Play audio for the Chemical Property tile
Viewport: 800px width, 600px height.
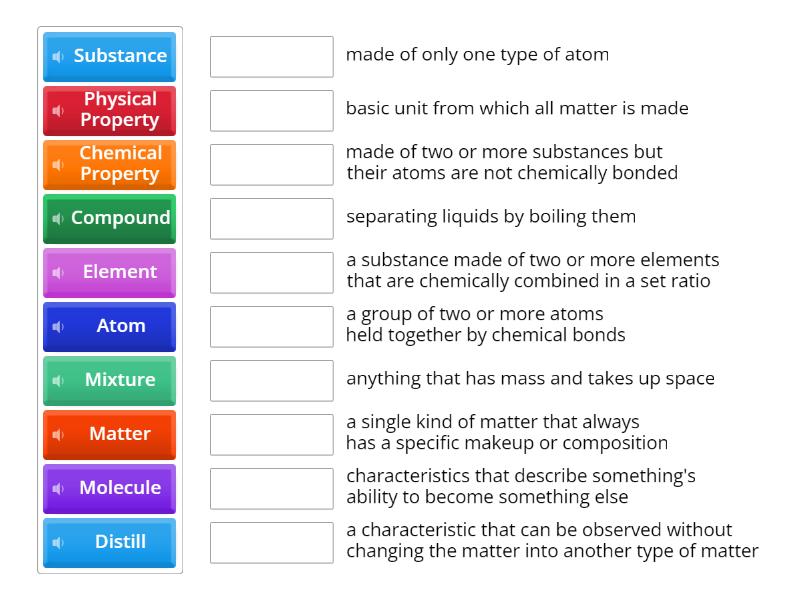click(58, 164)
